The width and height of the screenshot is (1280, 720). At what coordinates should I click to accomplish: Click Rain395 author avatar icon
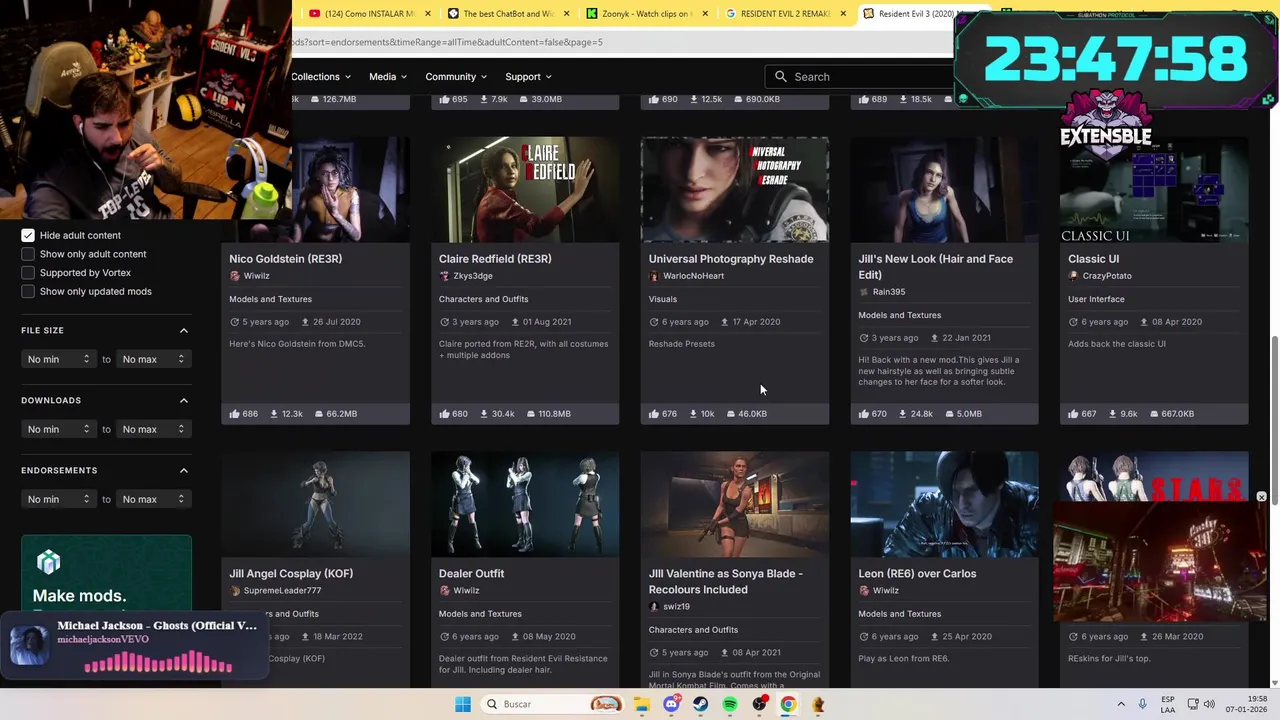pos(864,292)
